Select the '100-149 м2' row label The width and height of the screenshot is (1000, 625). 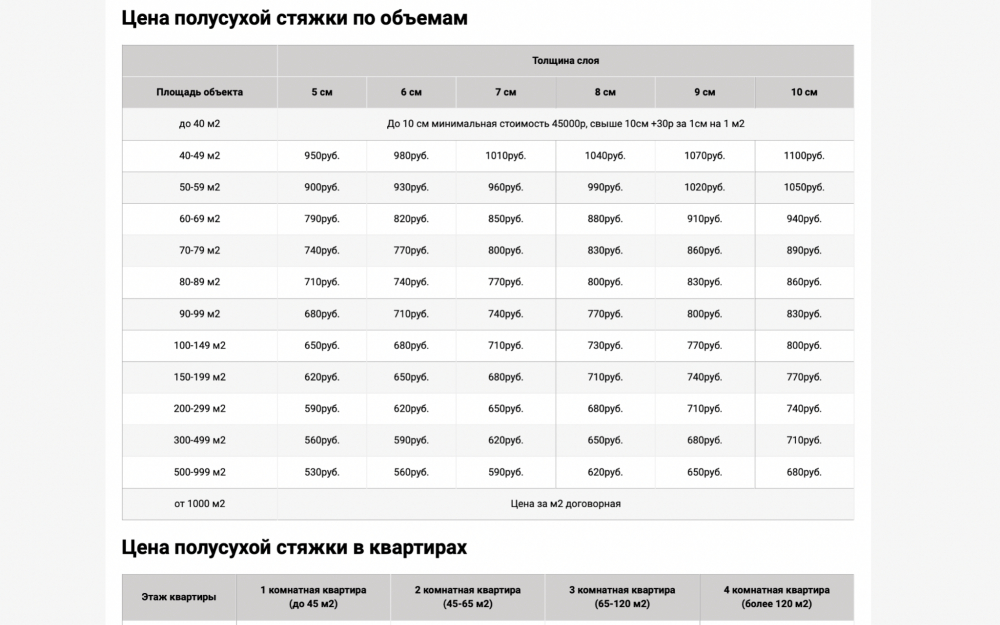(200, 346)
